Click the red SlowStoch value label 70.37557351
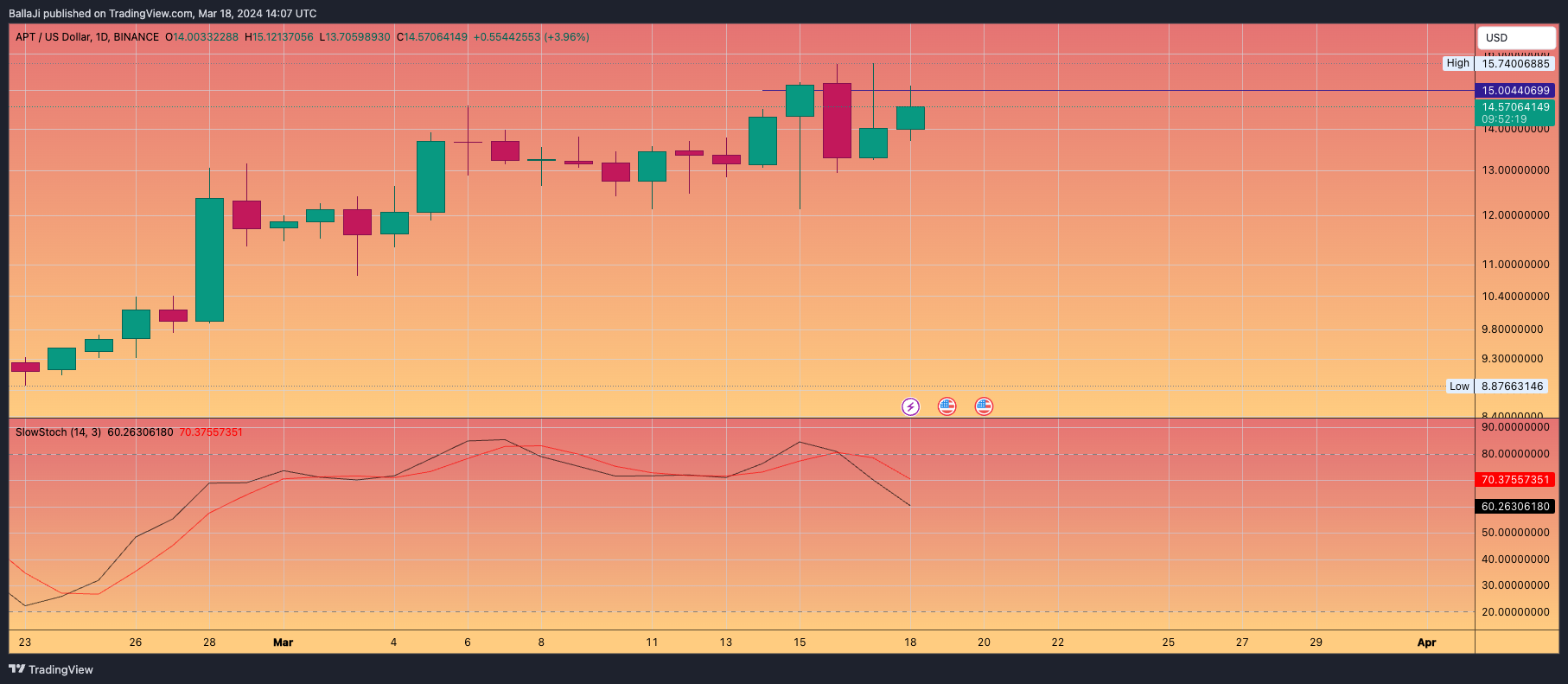 click(x=1515, y=479)
